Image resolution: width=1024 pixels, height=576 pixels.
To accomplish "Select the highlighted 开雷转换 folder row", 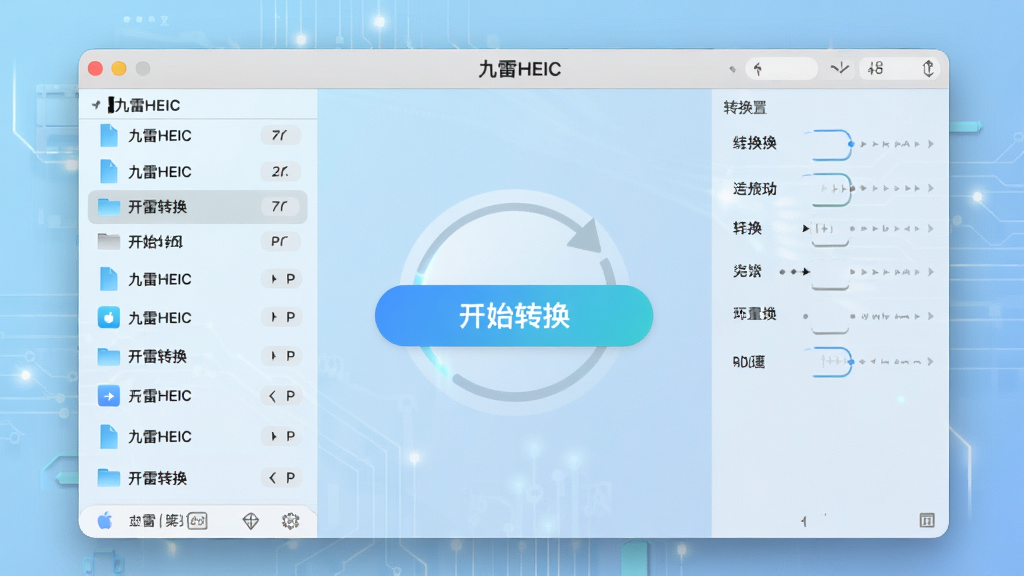I will 198,207.
